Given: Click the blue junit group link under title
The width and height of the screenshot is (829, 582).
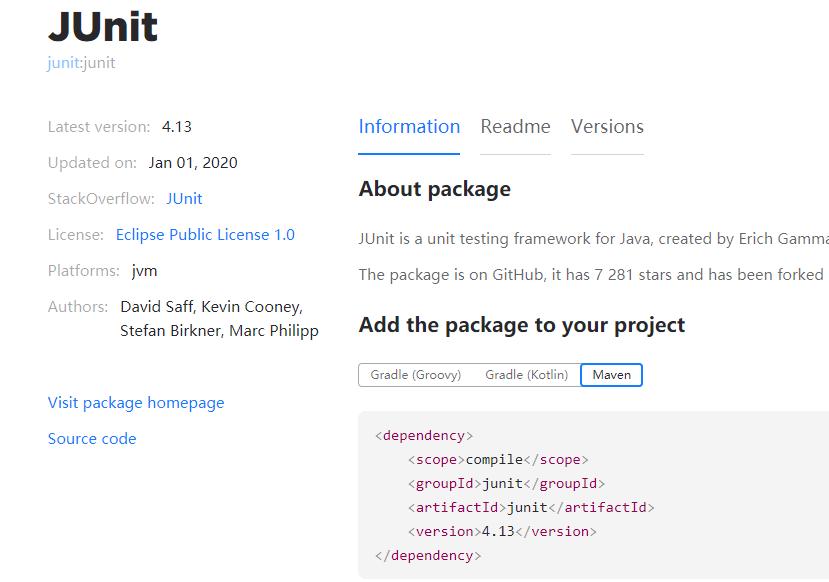Looking at the screenshot, I should click(62, 63).
